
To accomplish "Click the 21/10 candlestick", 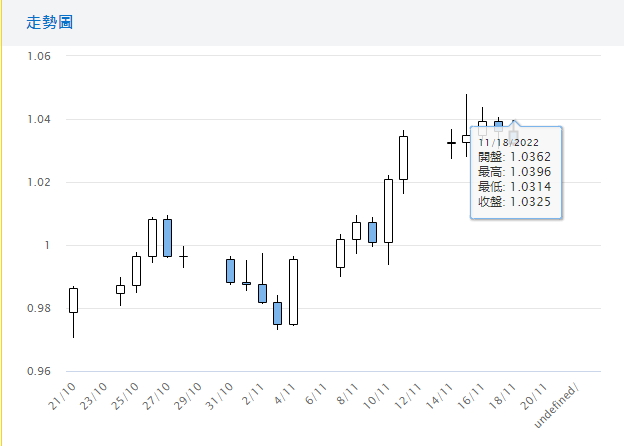I will (x=73, y=300).
